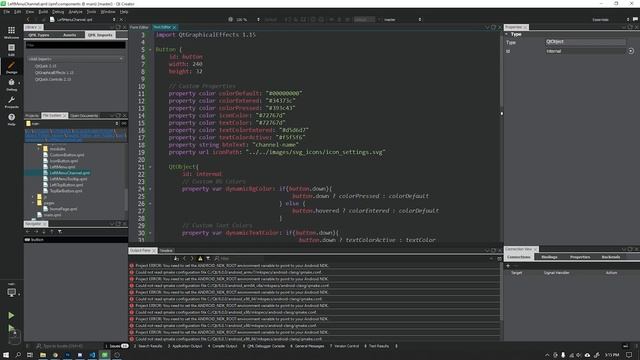The image size is (640, 360).
Task: Open Version Control pane
Action: [x=344, y=346]
